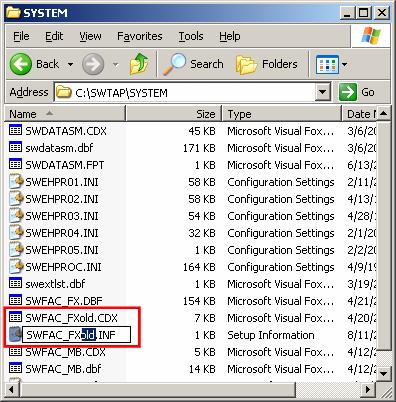Open the Tools menu
The image size is (396, 402).
pos(191,36)
